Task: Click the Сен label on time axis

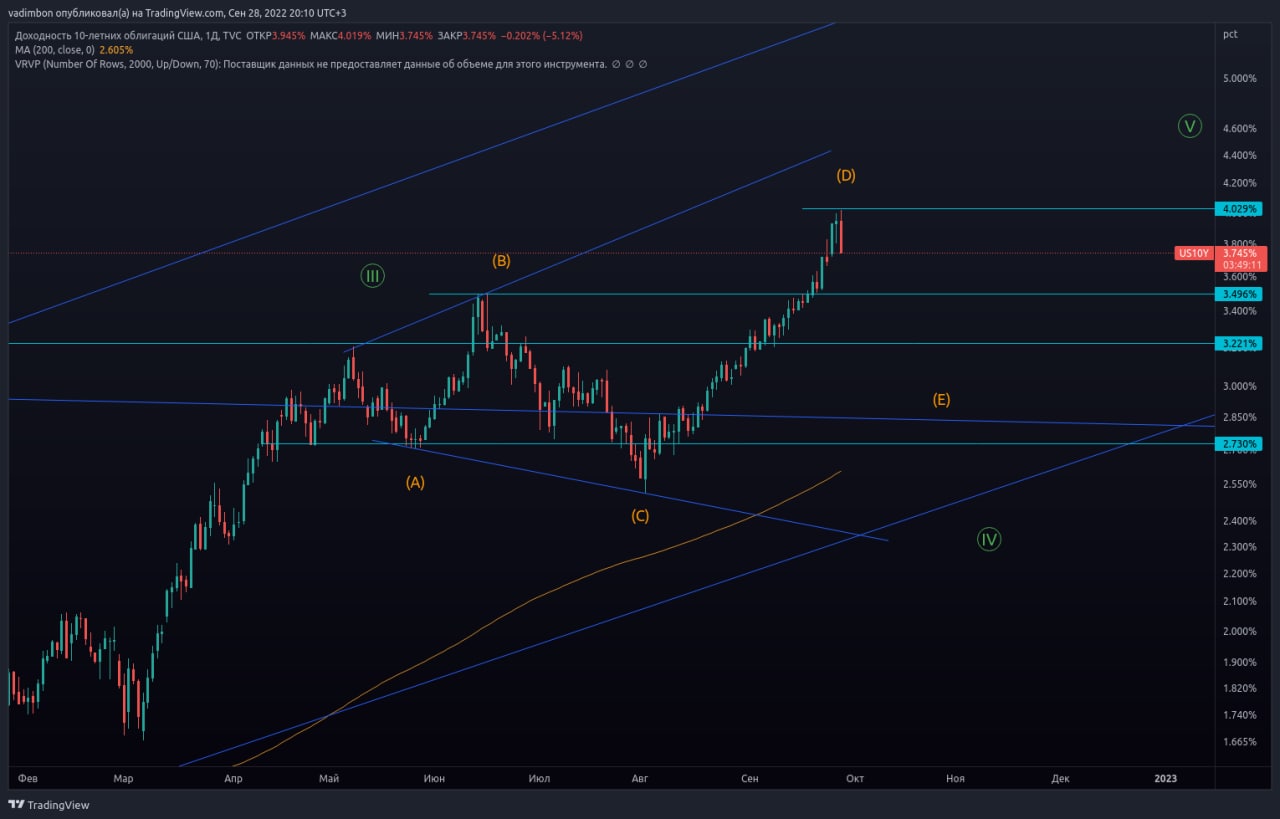Action: pos(750,777)
